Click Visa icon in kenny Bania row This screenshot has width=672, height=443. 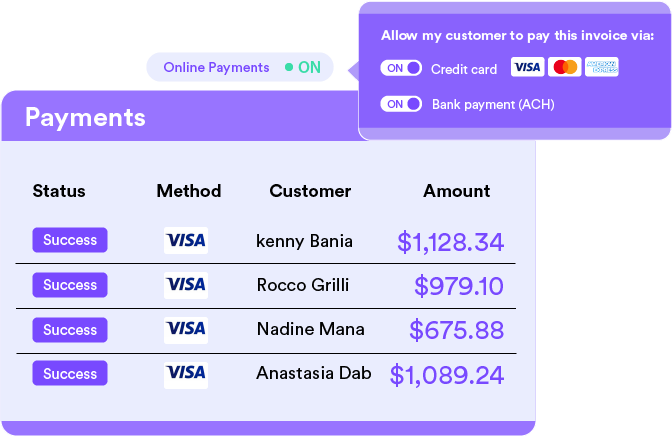(x=186, y=240)
